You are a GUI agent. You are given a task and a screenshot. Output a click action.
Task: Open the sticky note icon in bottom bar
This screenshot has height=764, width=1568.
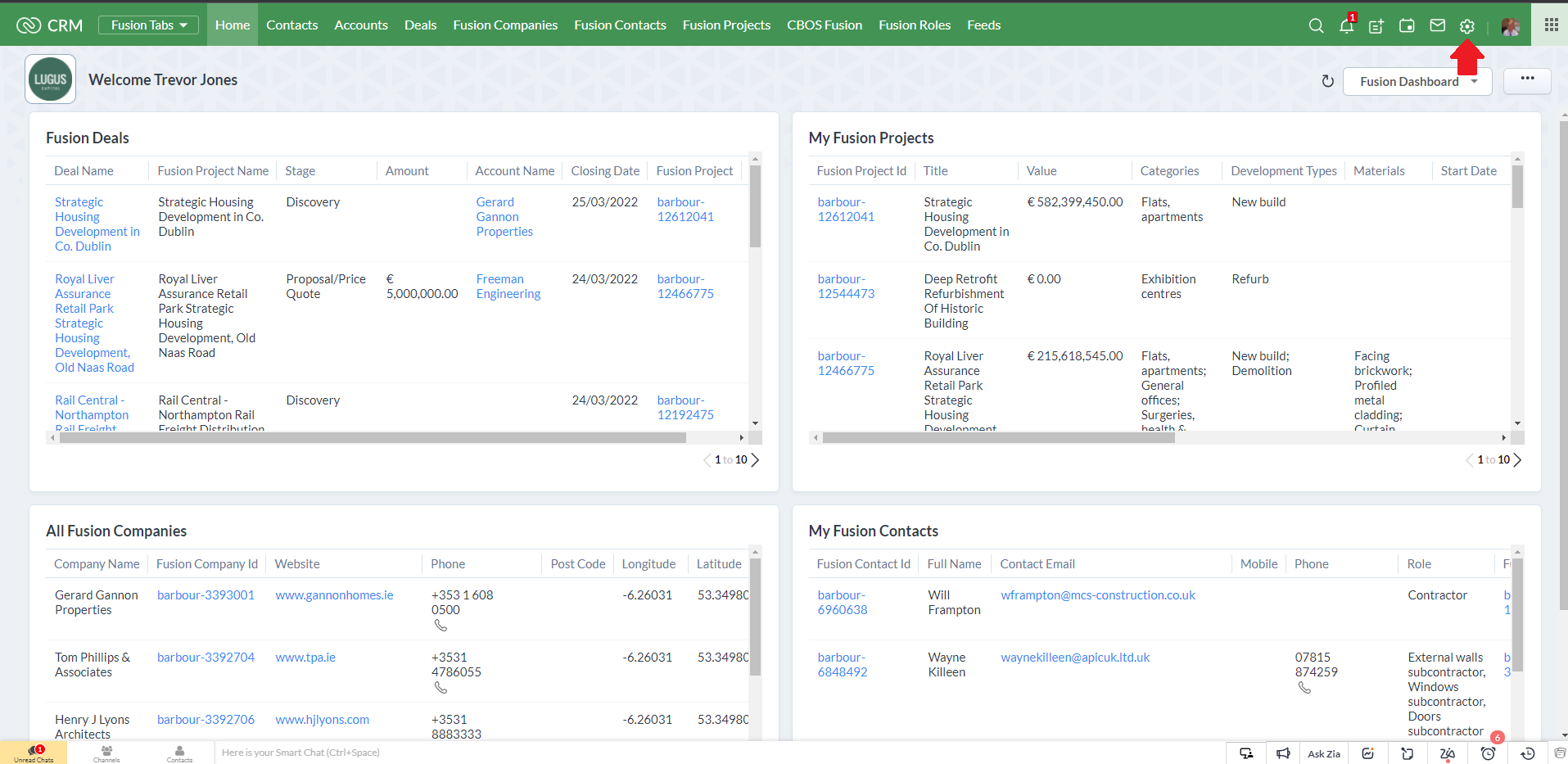click(x=1408, y=753)
